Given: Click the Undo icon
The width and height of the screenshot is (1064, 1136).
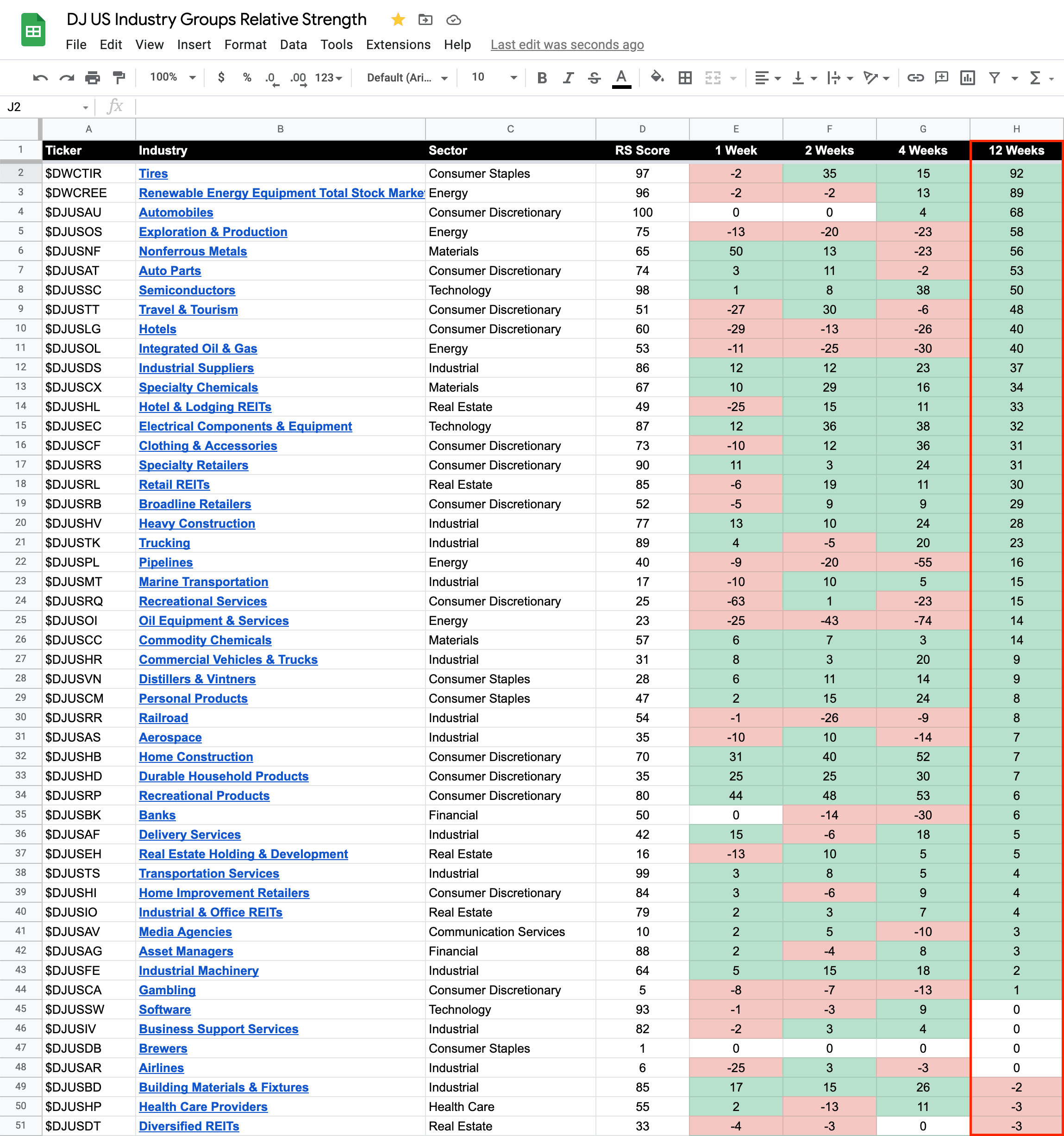Looking at the screenshot, I should [x=40, y=78].
